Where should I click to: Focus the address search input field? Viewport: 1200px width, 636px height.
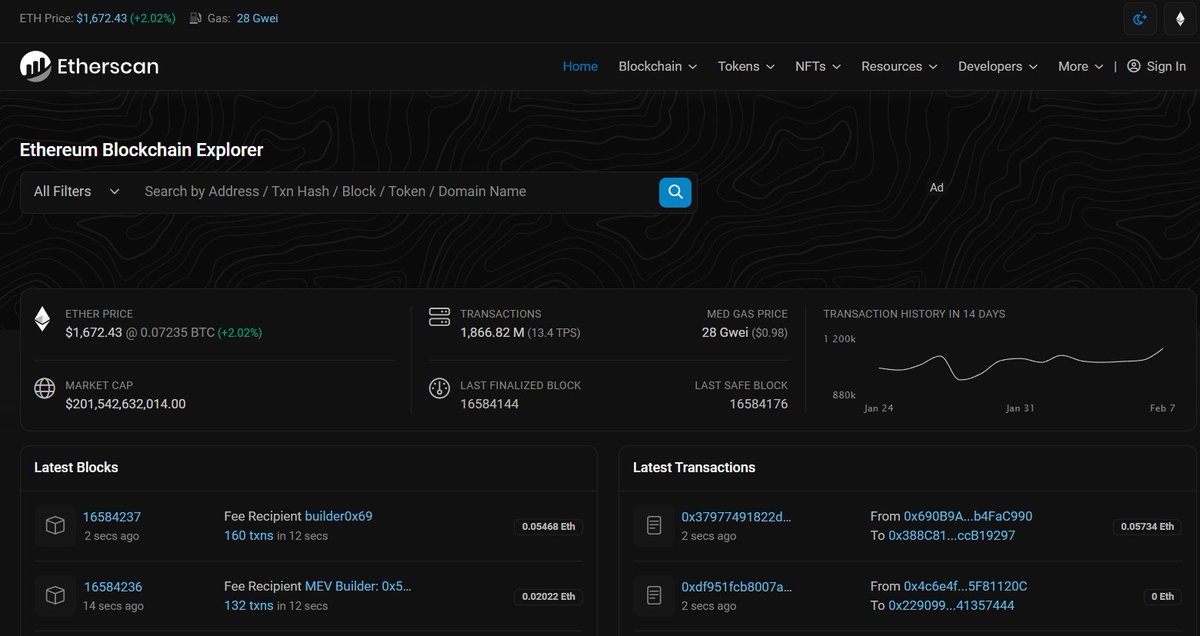click(x=396, y=191)
